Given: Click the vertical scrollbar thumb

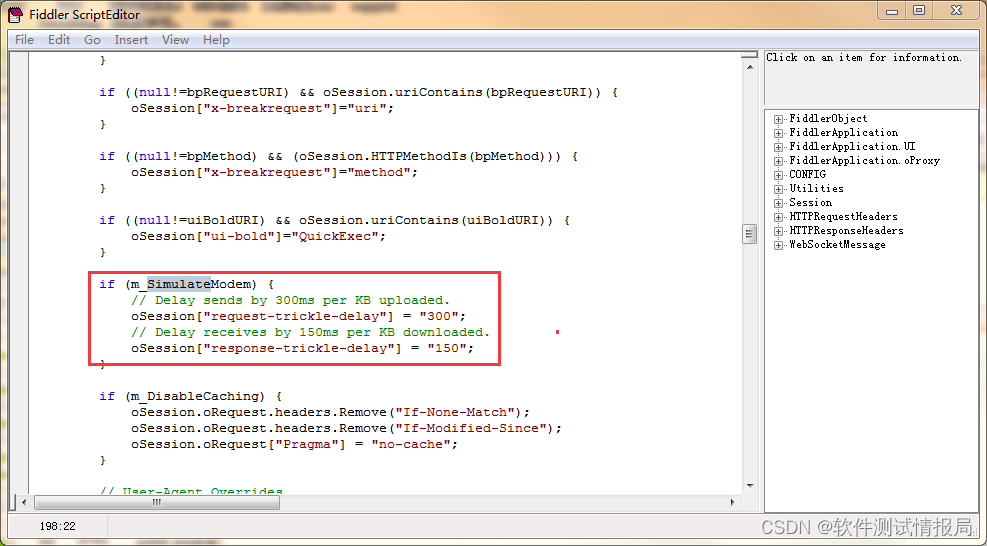Looking at the screenshot, I should tap(749, 234).
